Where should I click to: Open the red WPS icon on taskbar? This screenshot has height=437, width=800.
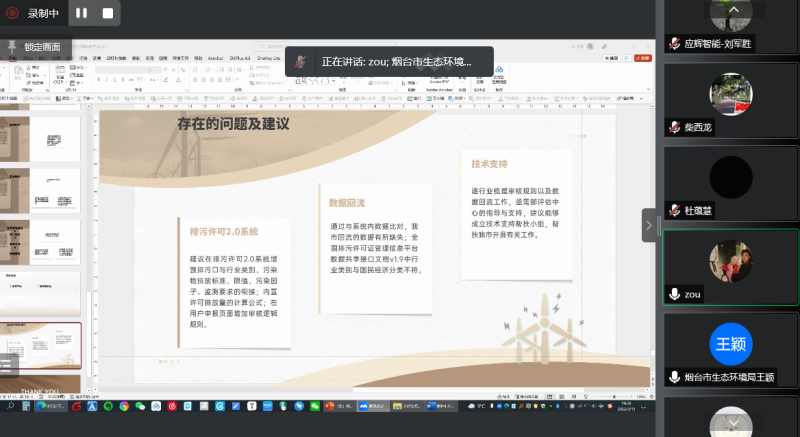(77, 406)
